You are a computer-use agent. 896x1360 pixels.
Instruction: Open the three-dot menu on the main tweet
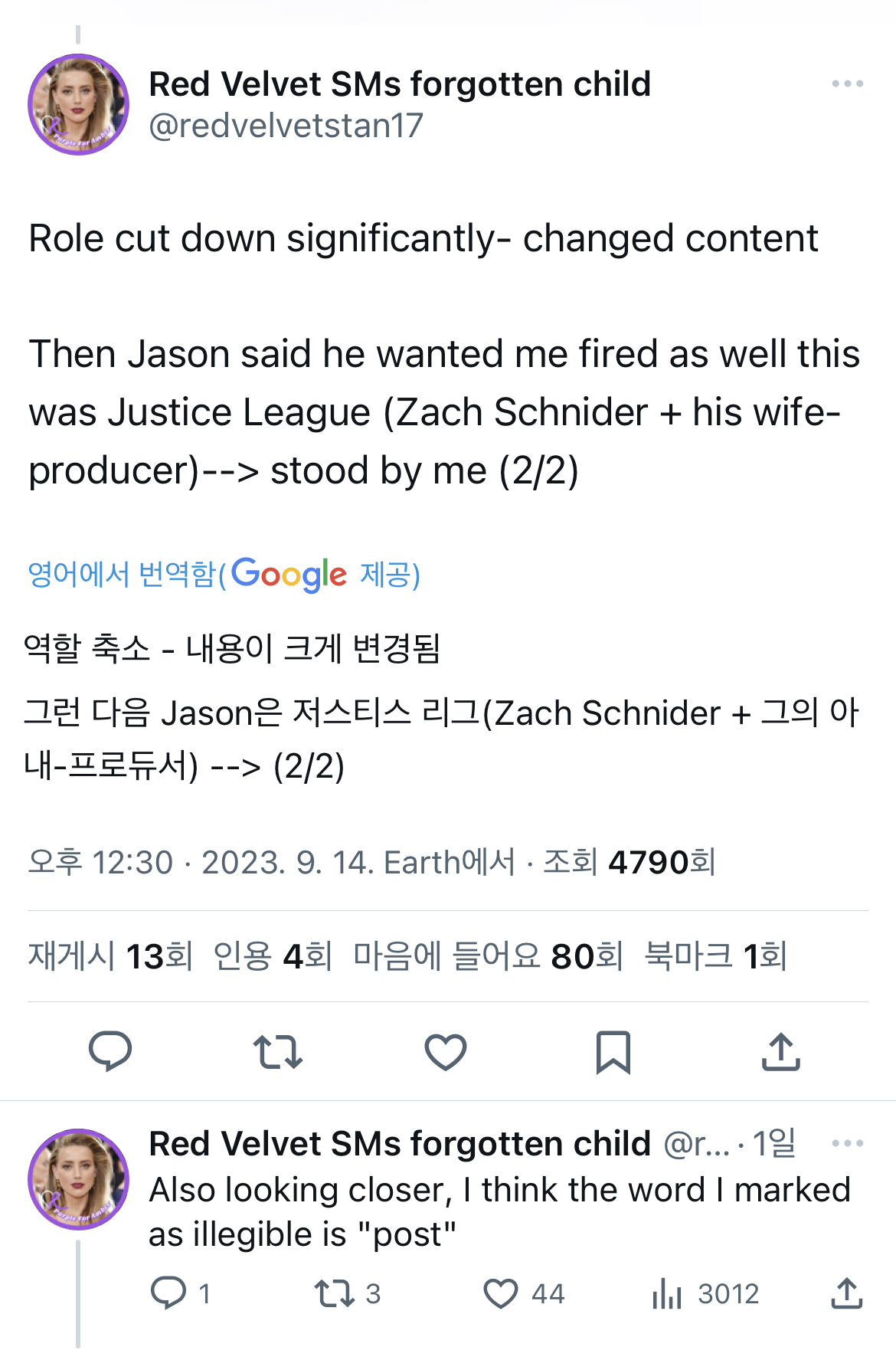pyautogui.click(x=847, y=84)
